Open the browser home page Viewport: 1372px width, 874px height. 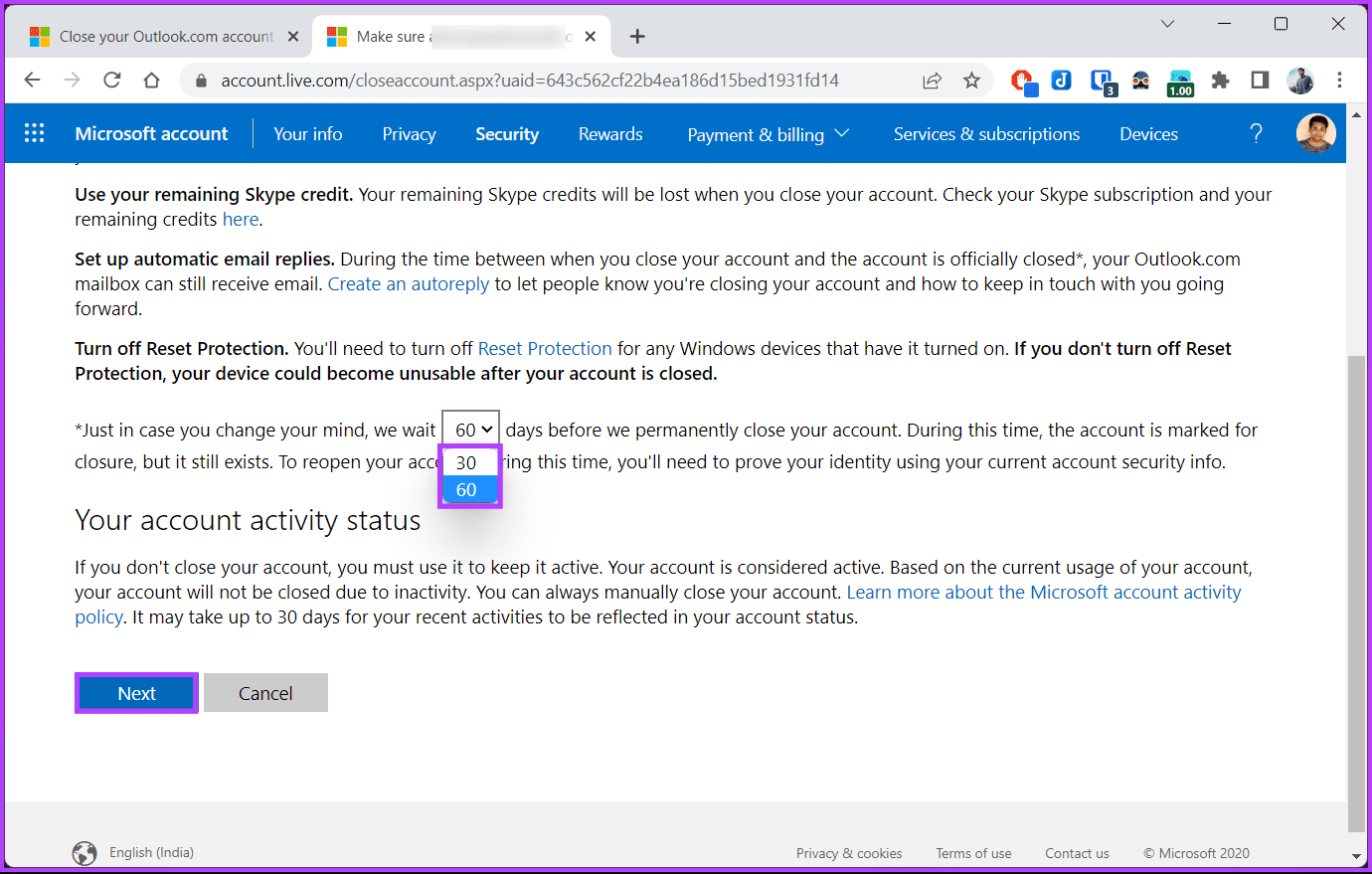click(151, 80)
